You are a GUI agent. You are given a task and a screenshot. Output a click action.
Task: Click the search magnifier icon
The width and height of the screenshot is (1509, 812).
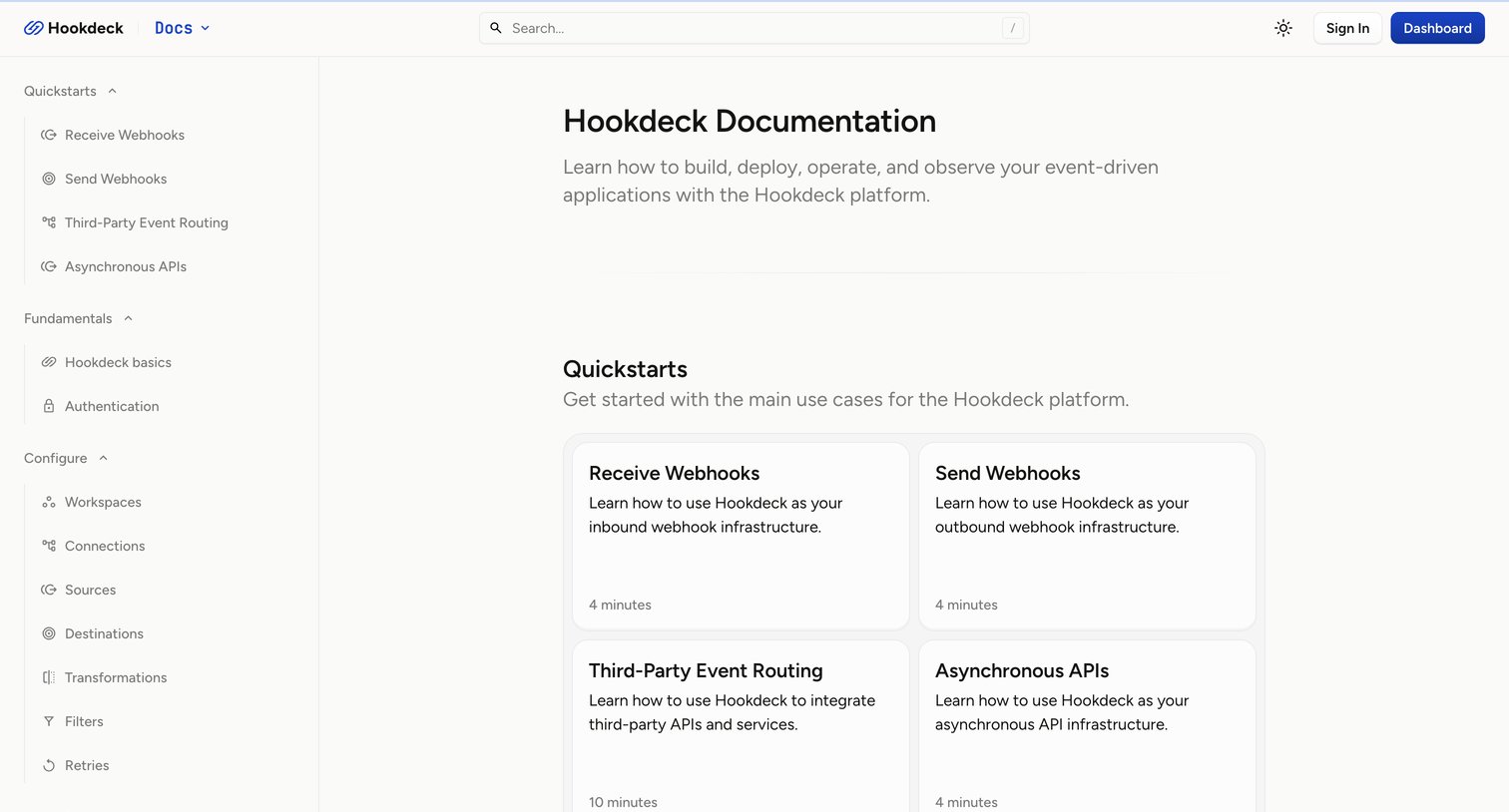[x=496, y=28]
